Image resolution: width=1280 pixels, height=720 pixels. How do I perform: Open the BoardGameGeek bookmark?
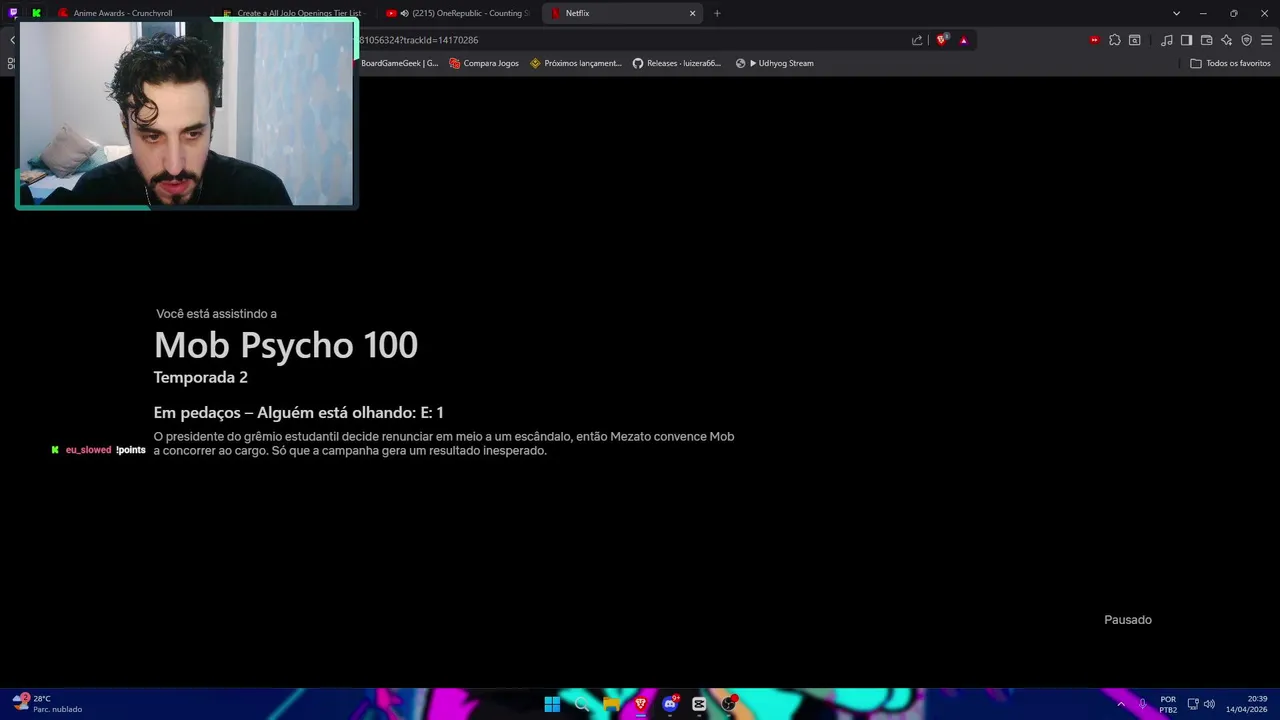coord(399,63)
